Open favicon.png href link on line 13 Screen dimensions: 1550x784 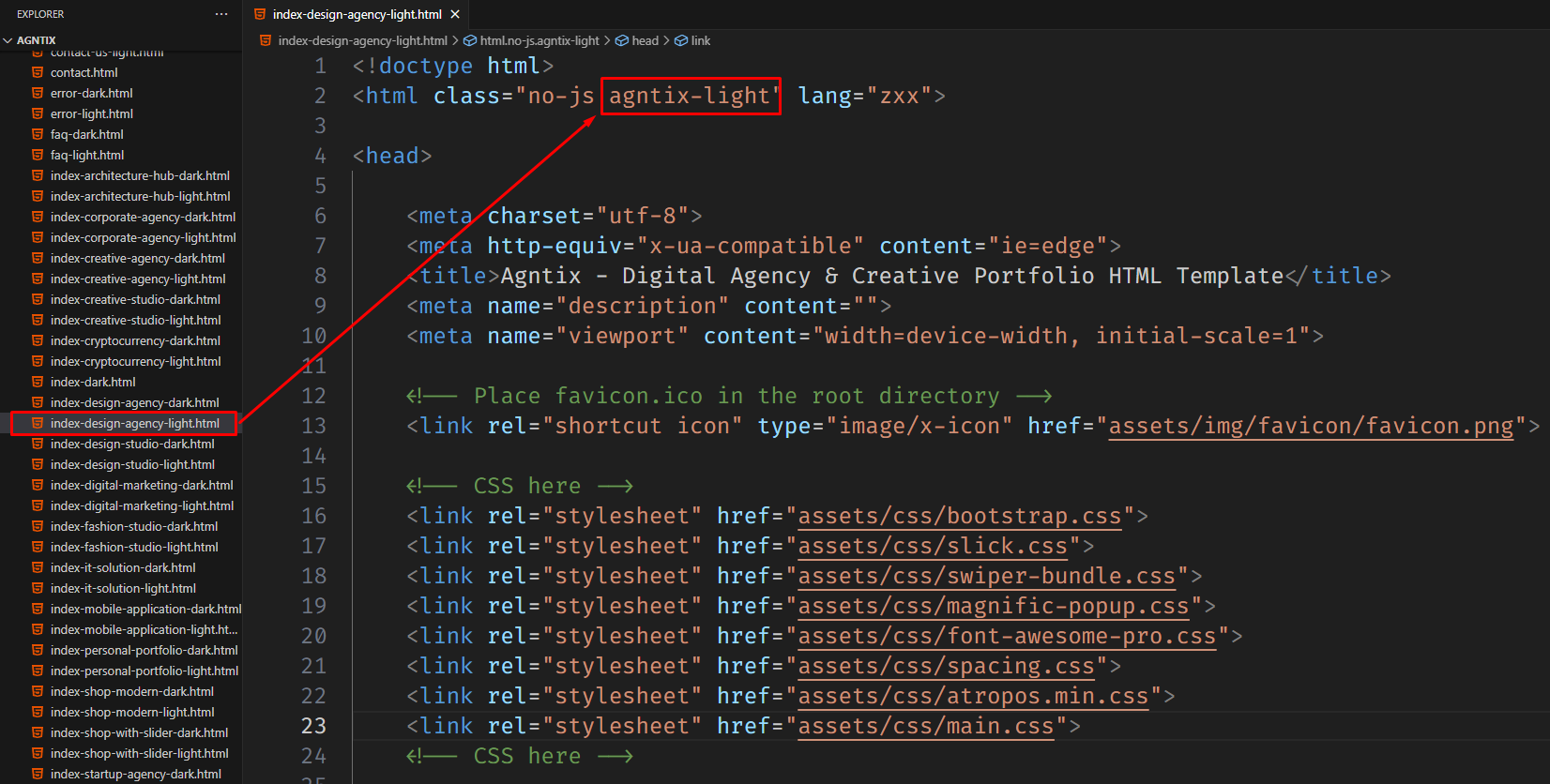1311,426
